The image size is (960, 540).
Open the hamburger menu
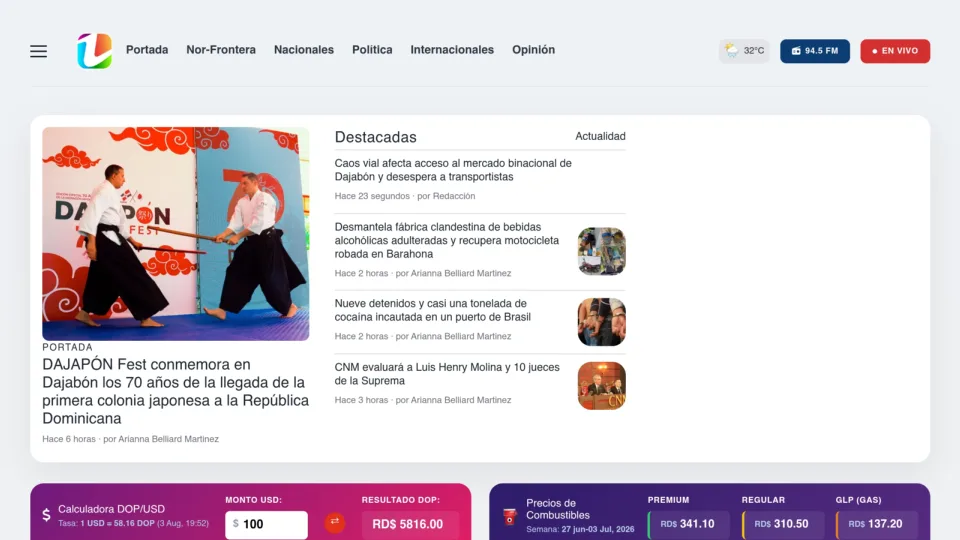pyautogui.click(x=39, y=51)
